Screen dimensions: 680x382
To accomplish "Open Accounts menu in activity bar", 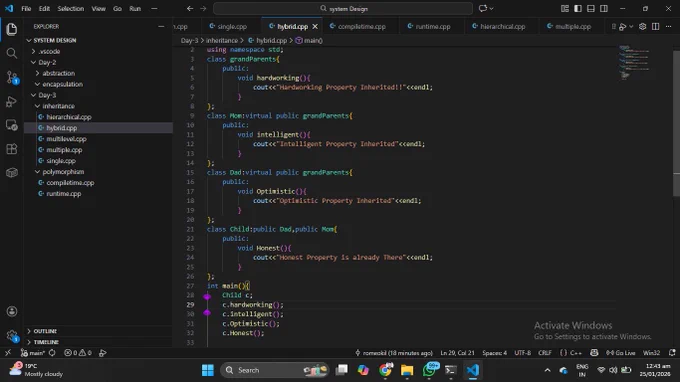I will (x=12, y=311).
